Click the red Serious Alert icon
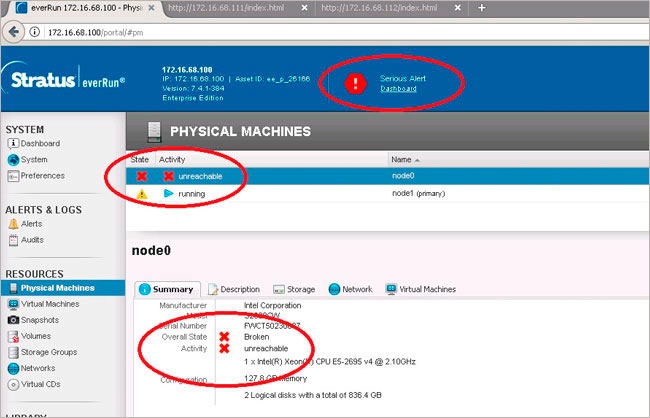This screenshot has width=650, height=418. 355,84
